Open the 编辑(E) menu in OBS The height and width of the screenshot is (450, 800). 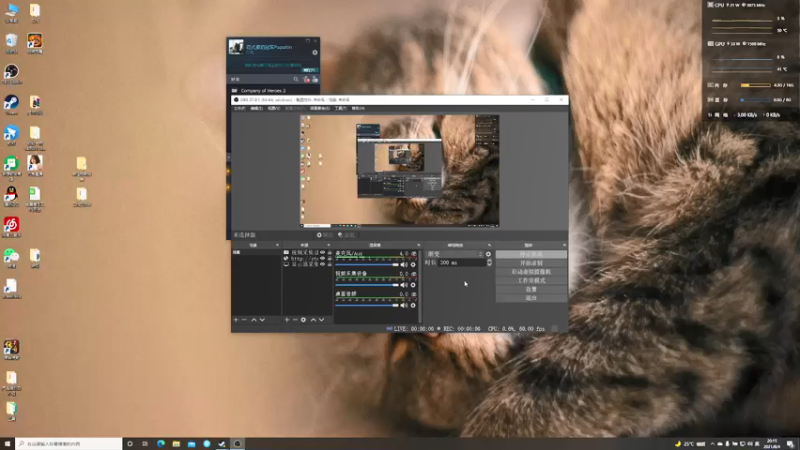click(x=257, y=109)
